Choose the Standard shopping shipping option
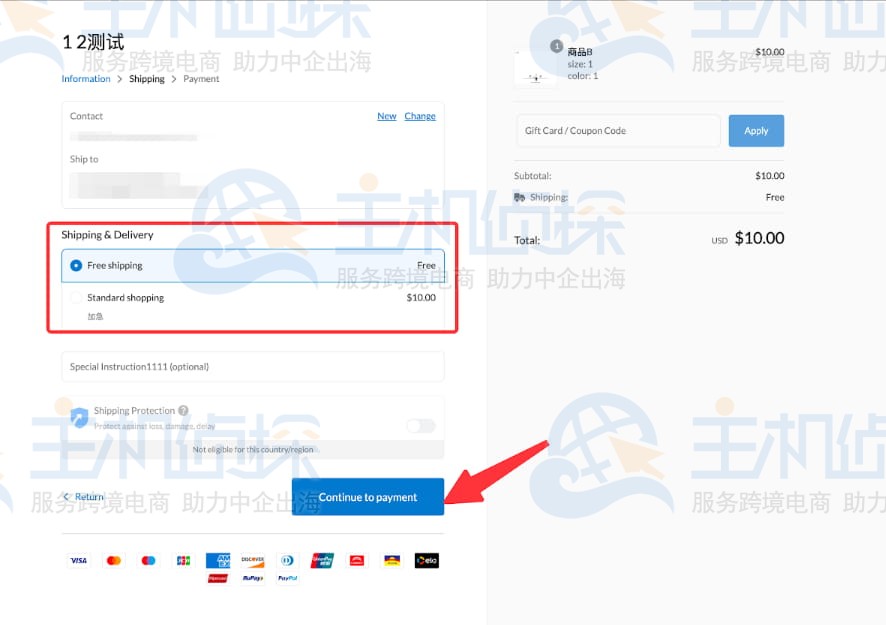 76,297
